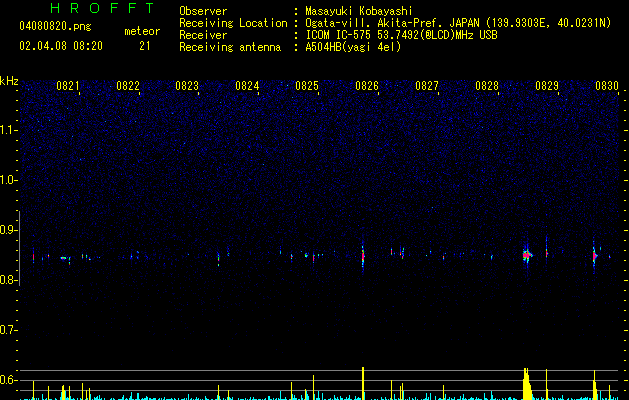
Task: Click the 0.7 frequency axis label
Action: [8, 330]
